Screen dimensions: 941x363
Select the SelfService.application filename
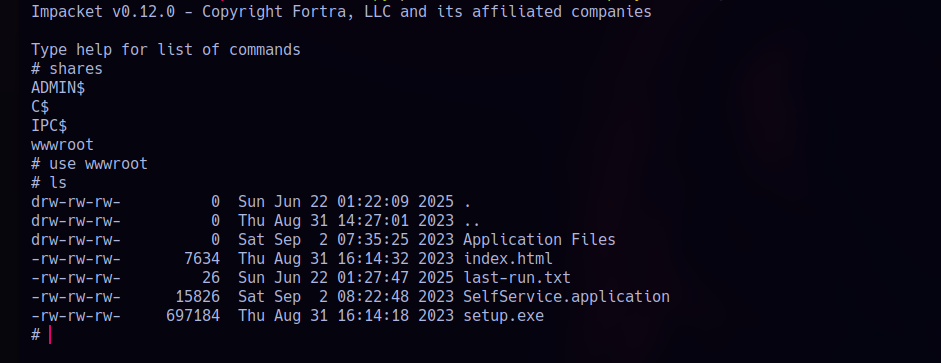pyautogui.click(x=566, y=296)
